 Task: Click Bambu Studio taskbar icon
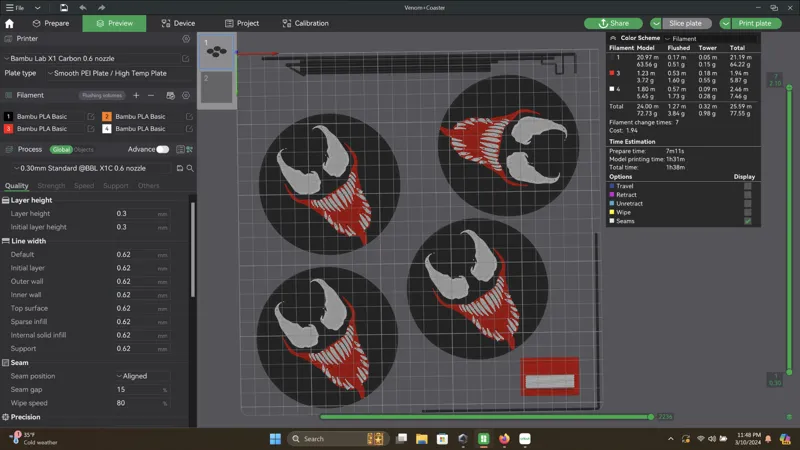point(483,439)
